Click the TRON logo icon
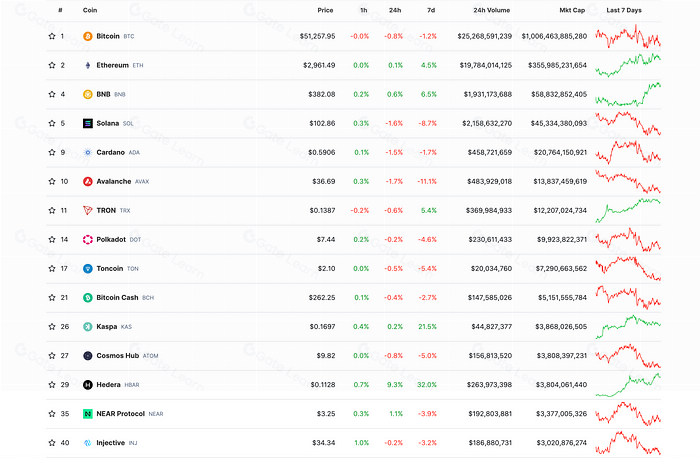Screen dimensions: 700x458 pos(88,210)
